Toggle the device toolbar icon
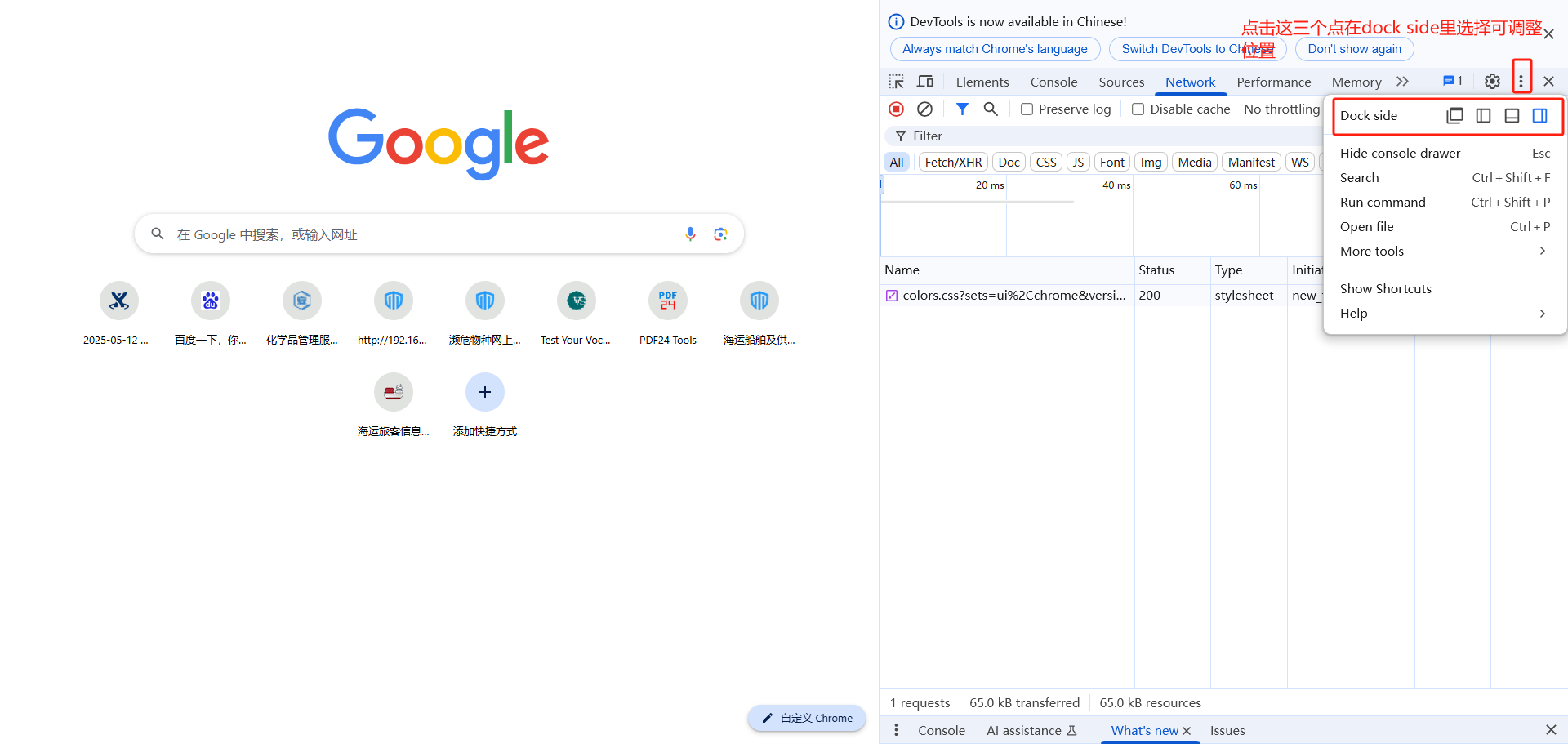 pyautogui.click(x=925, y=82)
